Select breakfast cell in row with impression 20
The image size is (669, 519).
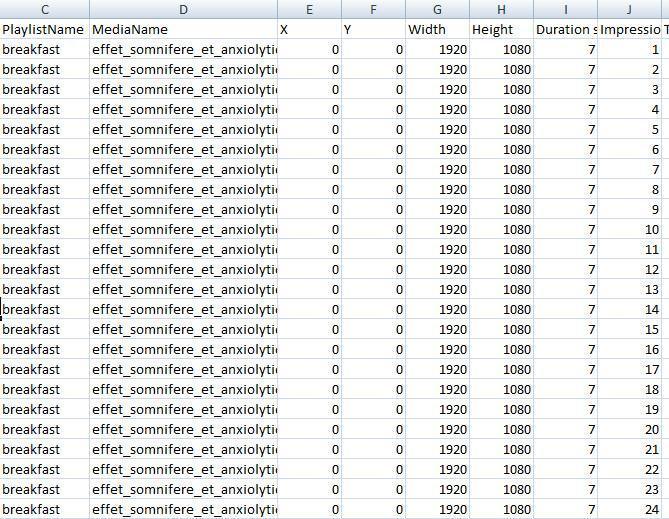(x=45, y=429)
